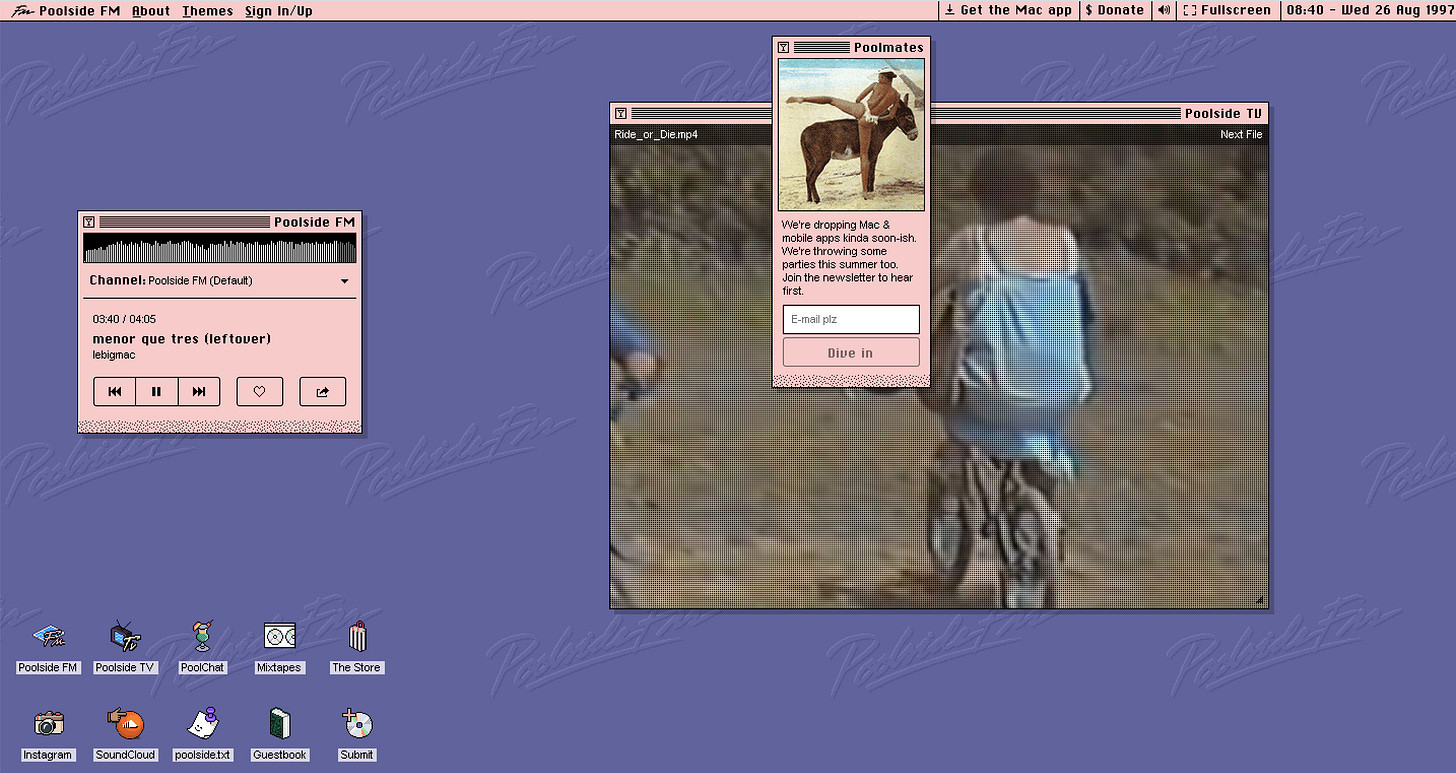Viewport: 1456px width, 773px height.
Task: Click the donkey photo in Poolmates
Action: [851, 134]
